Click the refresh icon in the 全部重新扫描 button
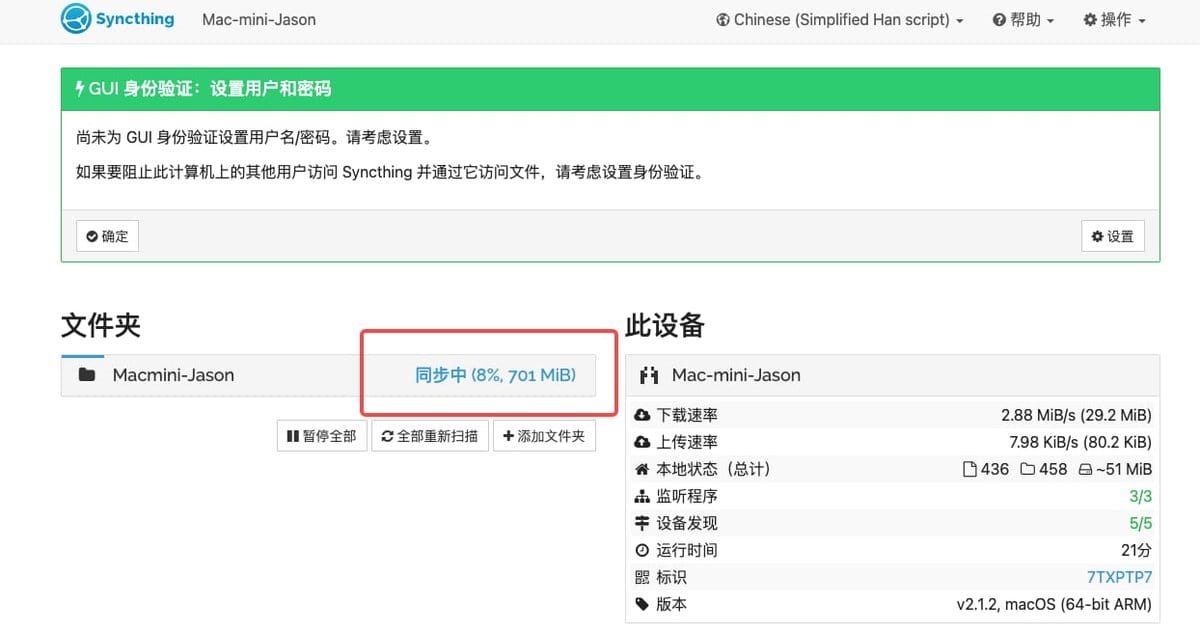This screenshot has width=1200, height=631. click(387, 436)
